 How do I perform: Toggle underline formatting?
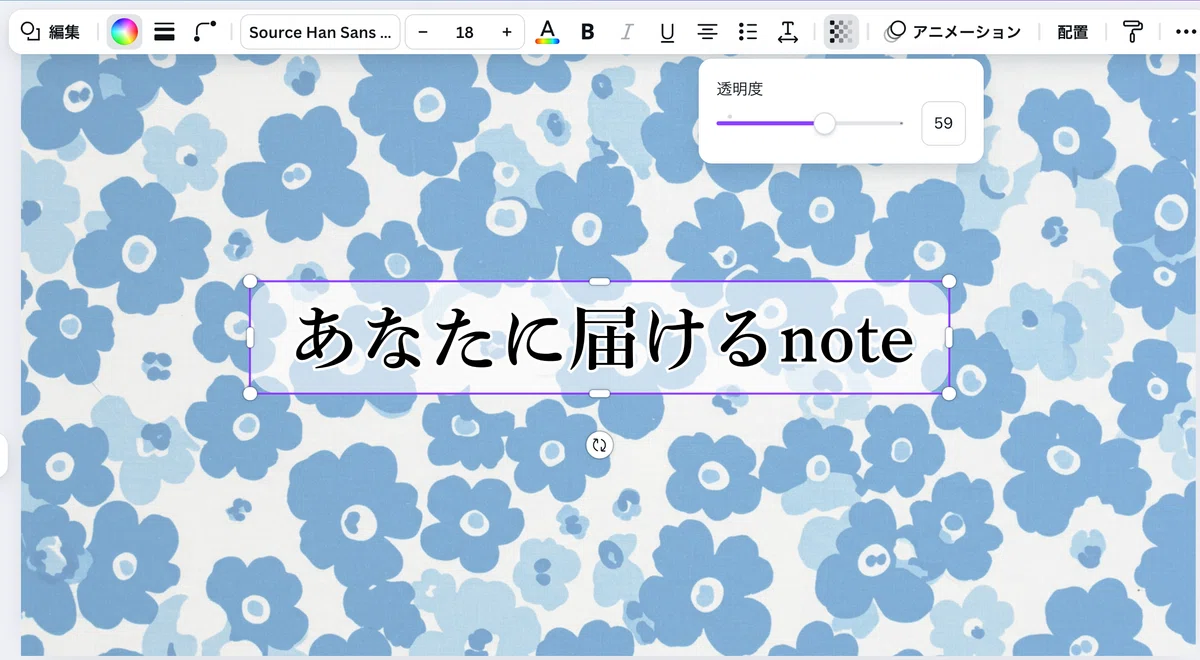pos(667,32)
